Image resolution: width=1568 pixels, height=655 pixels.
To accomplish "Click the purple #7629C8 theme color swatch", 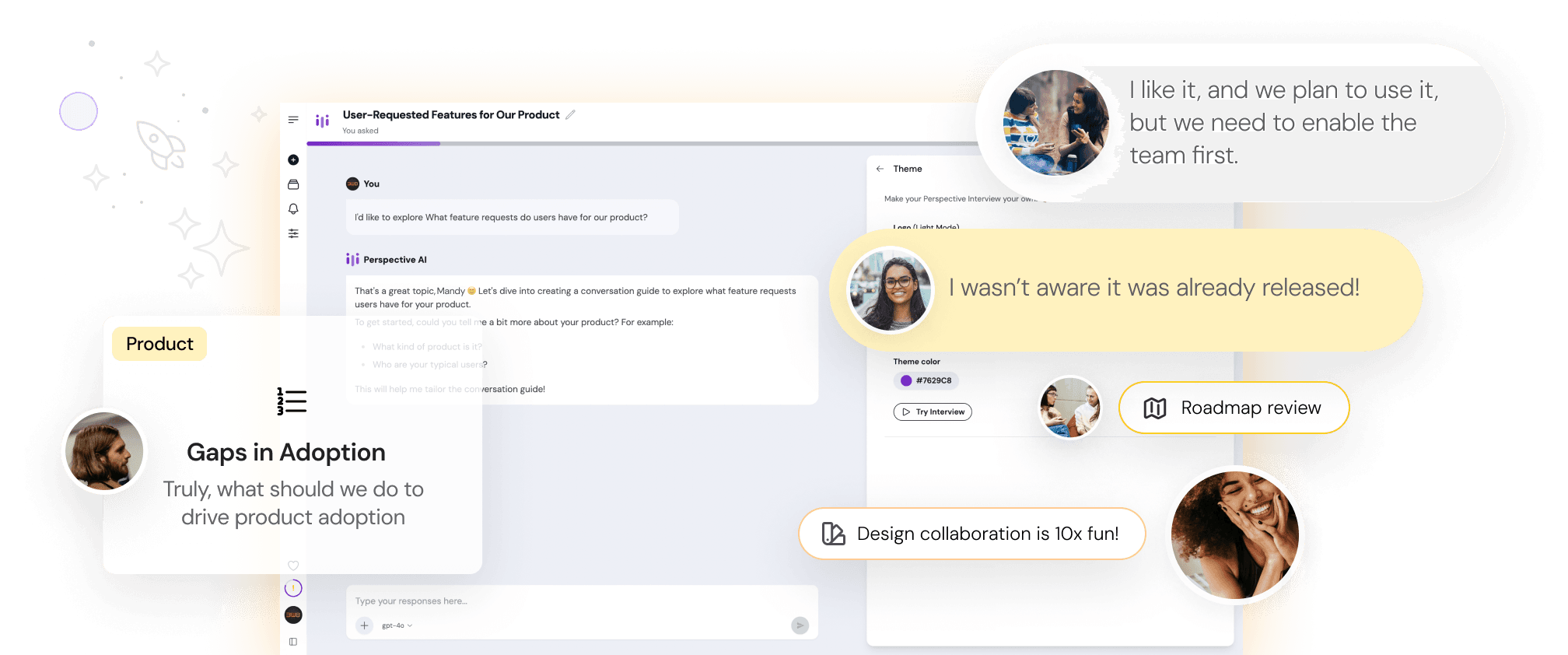I will coord(906,380).
